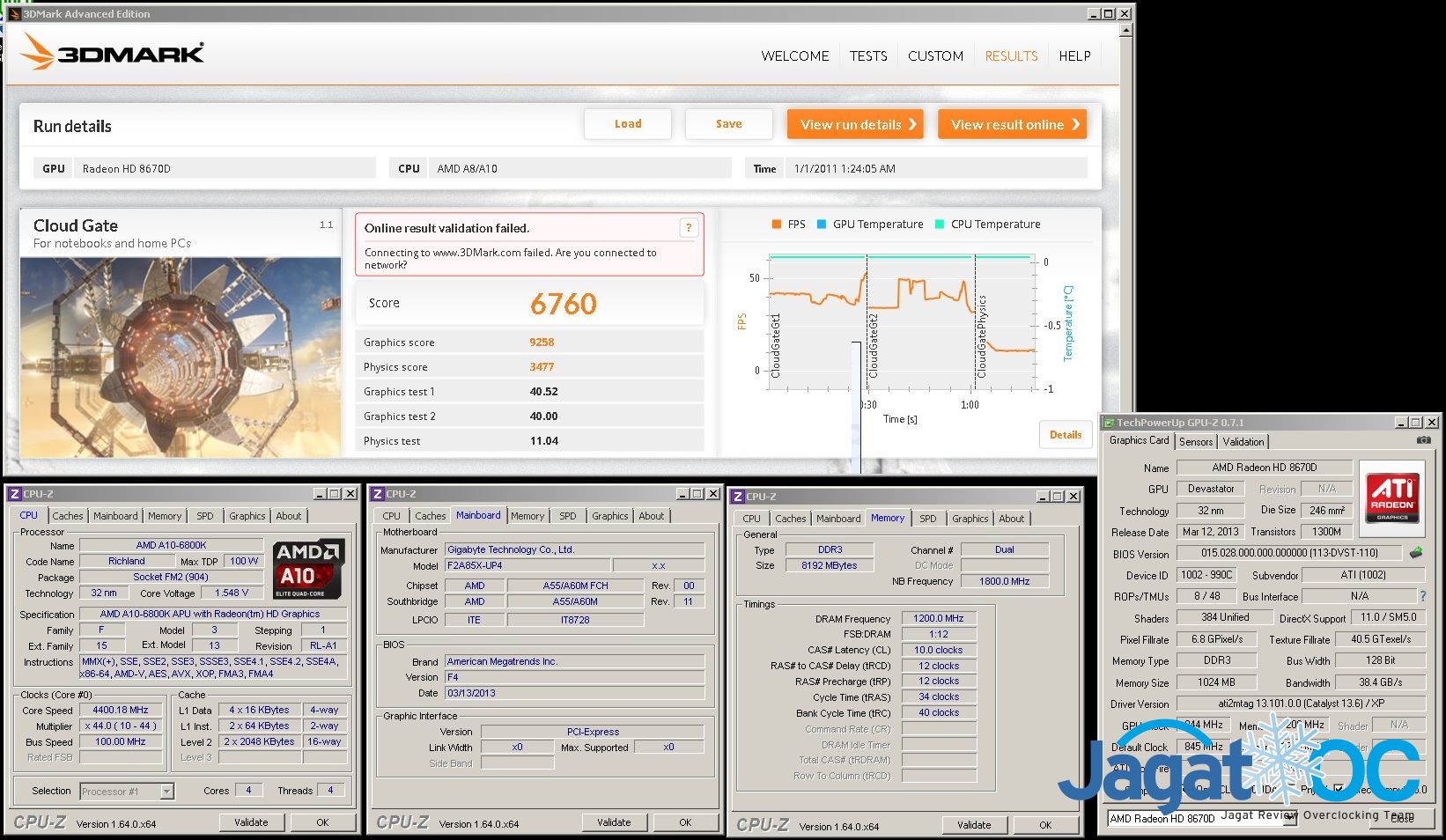Click the question mark in validation failed box
This screenshot has height=840, width=1446.
689,228
